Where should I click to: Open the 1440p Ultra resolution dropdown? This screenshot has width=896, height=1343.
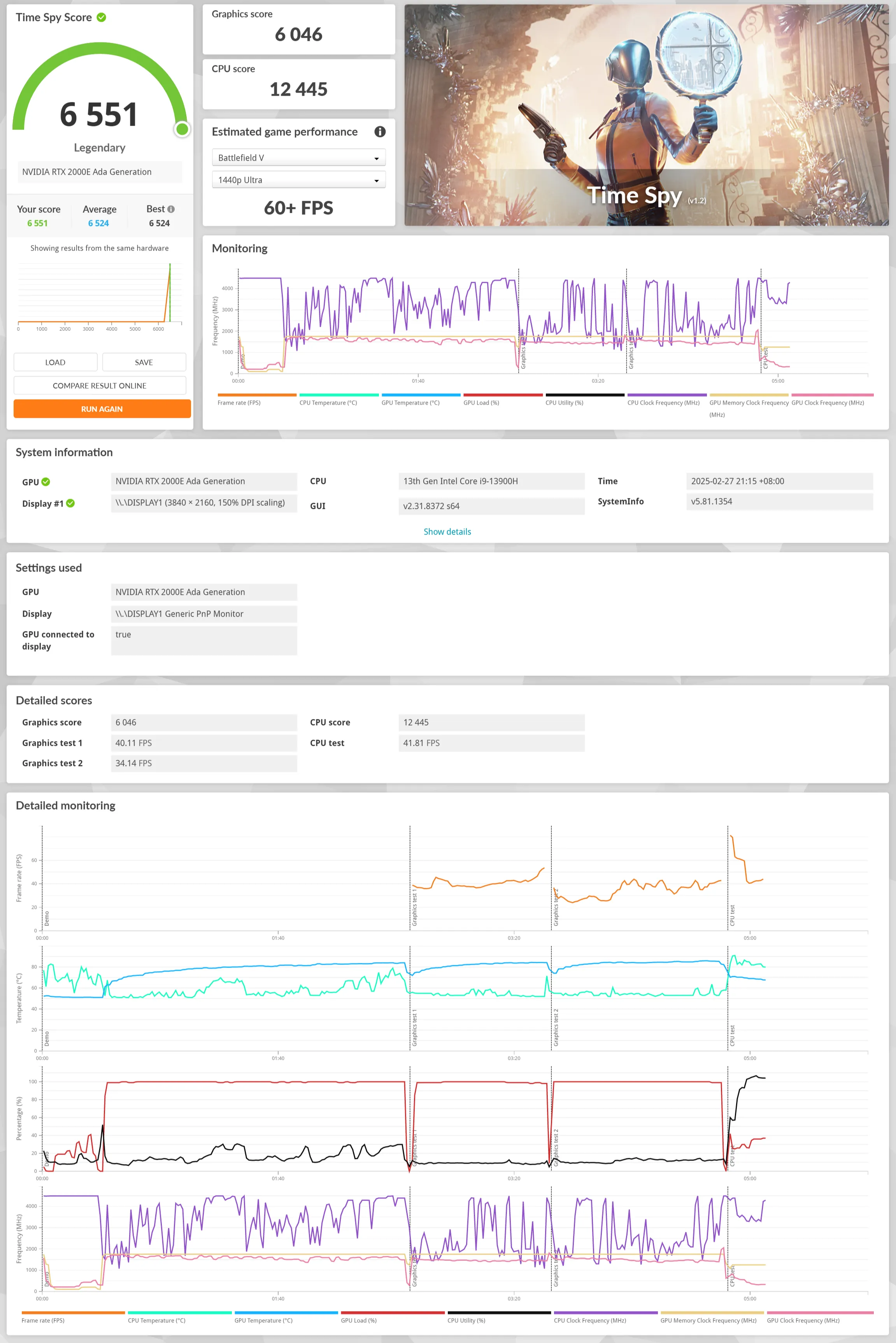pos(299,180)
